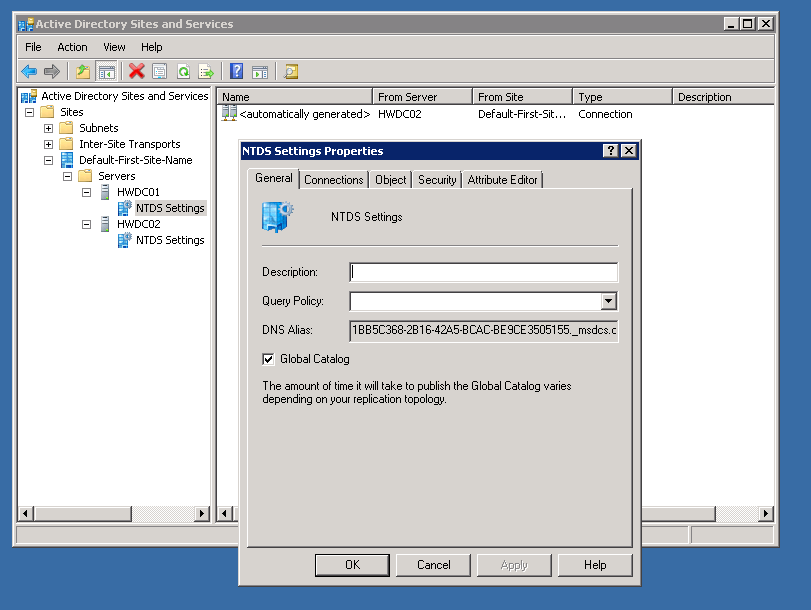Viewport: 811px width, 610px height.
Task: Sort by From Server column header
Action: [x=423, y=97]
